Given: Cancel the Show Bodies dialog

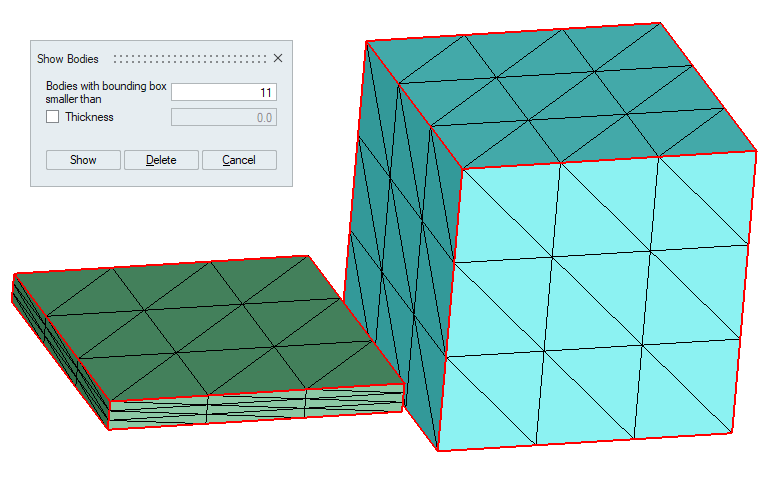Looking at the screenshot, I should tap(239, 160).
